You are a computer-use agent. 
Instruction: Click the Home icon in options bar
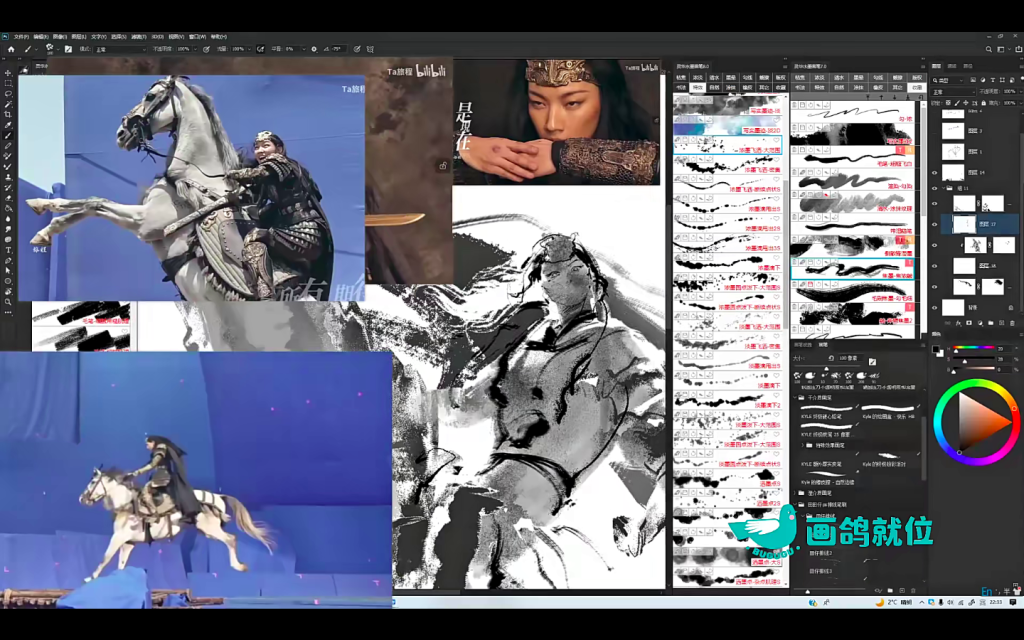click(x=10, y=48)
